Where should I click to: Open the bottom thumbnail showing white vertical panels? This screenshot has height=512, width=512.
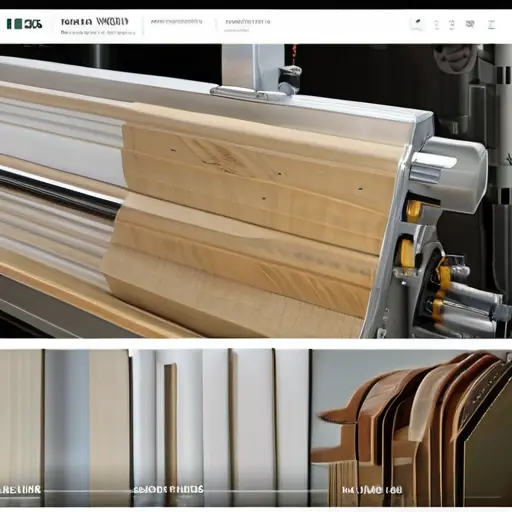coord(220,428)
